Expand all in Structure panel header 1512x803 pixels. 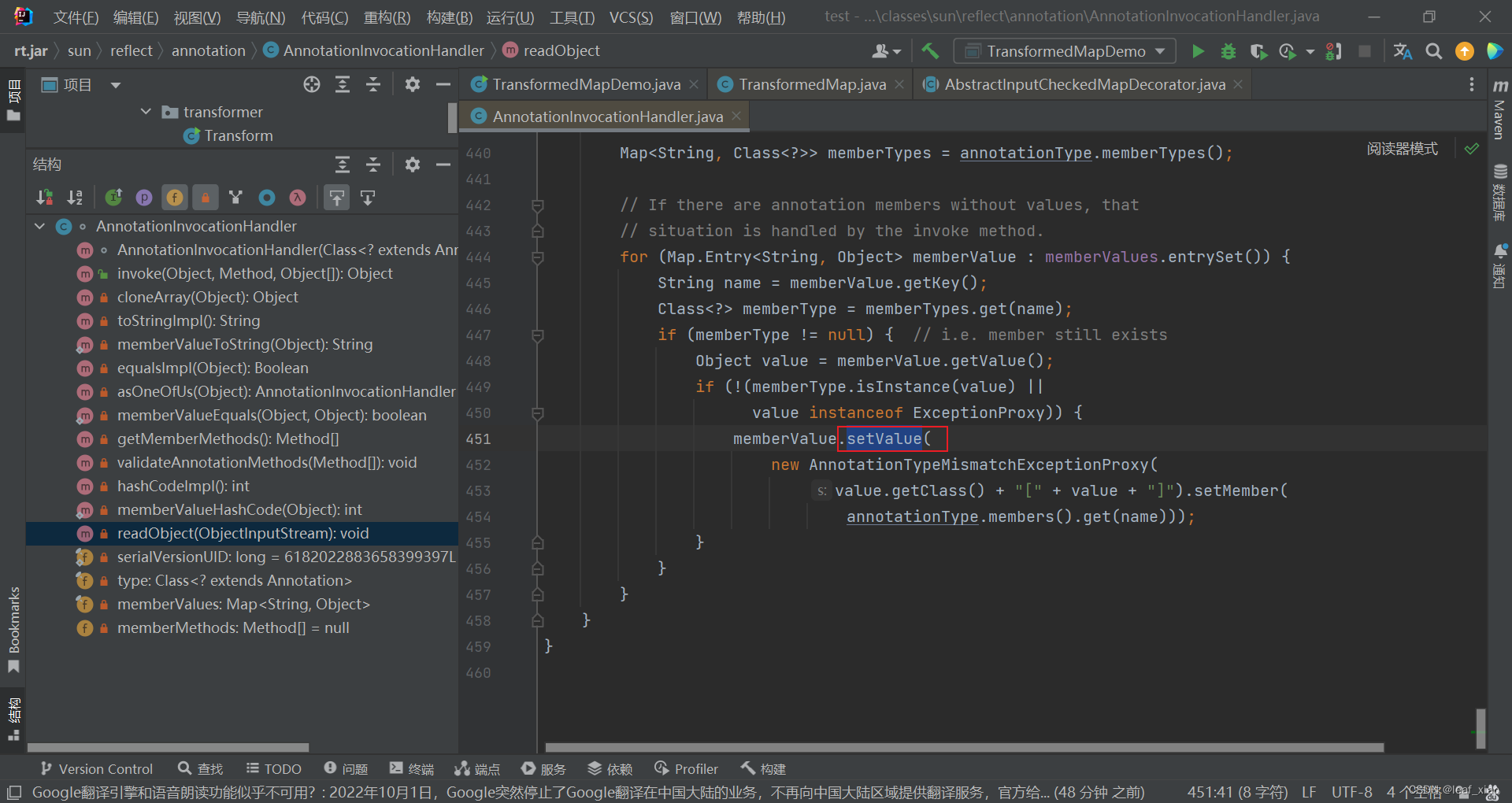point(343,165)
